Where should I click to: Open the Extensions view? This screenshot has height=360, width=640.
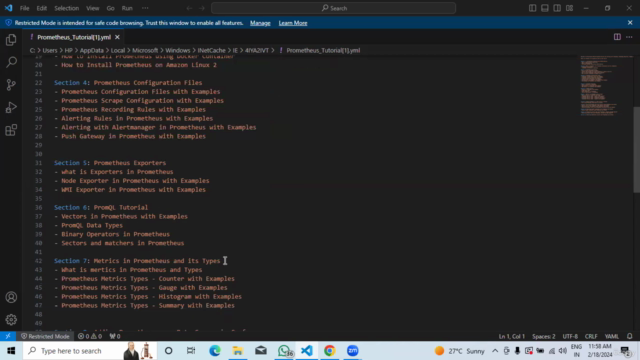pyautogui.click(x=11, y=130)
